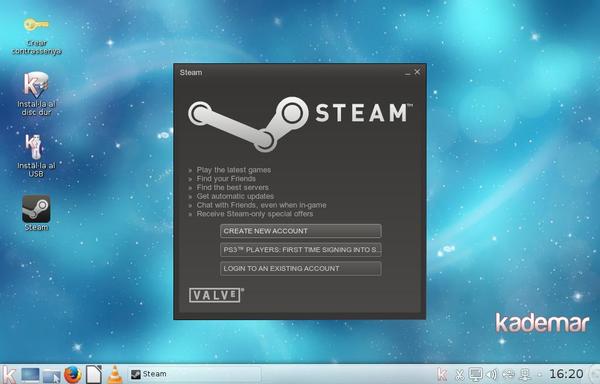The image size is (600, 384).
Task: Open the blank document icon in taskbar
Action: click(x=94, y=374)
